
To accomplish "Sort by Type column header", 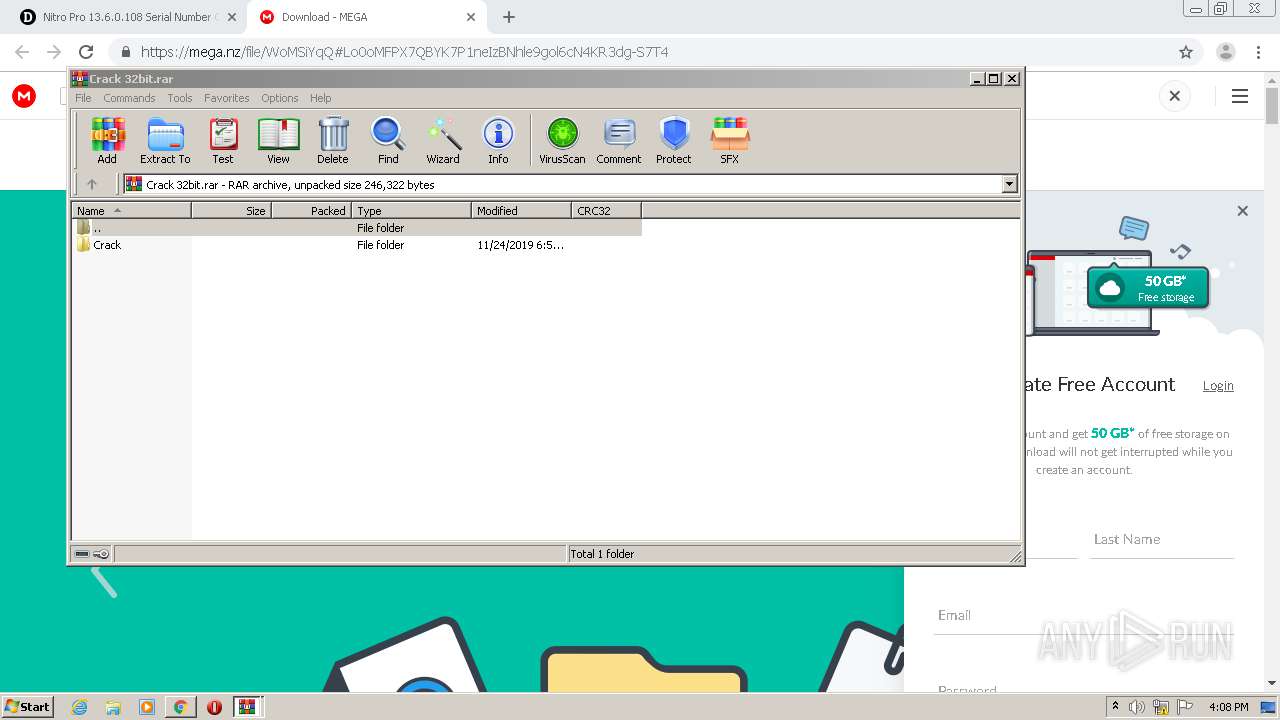I will [x=411, y=210].
